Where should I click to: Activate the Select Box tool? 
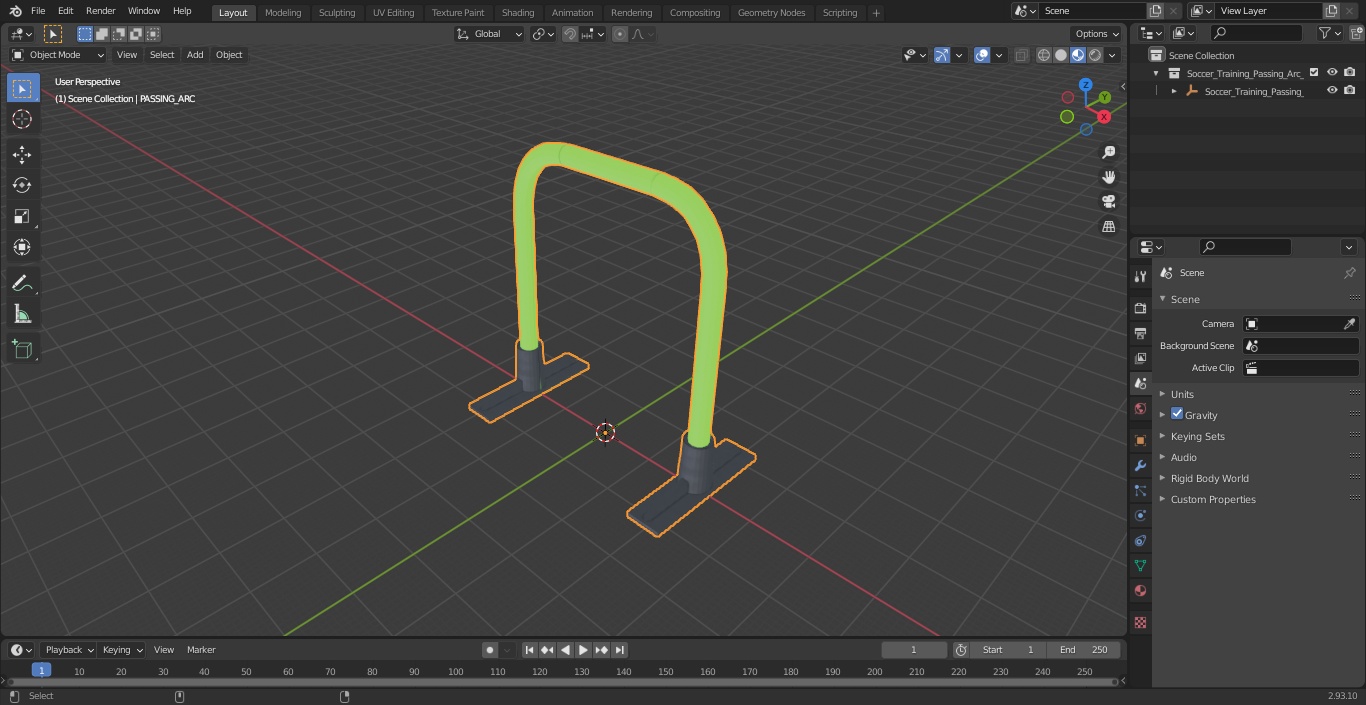coord(22,88)
